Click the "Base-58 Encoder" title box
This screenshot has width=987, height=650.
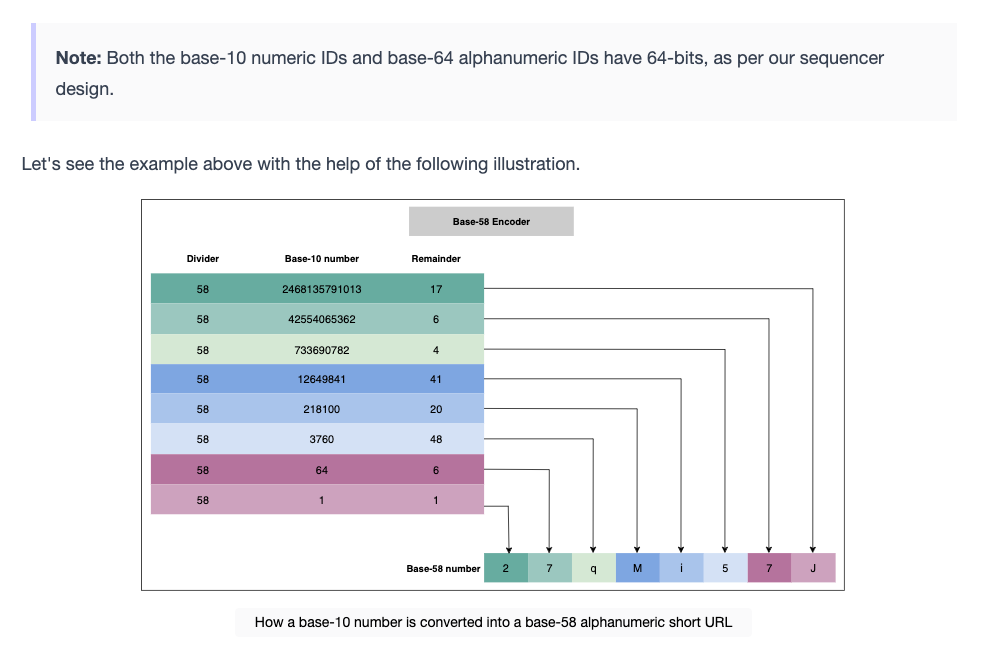[x=491, y=221]
